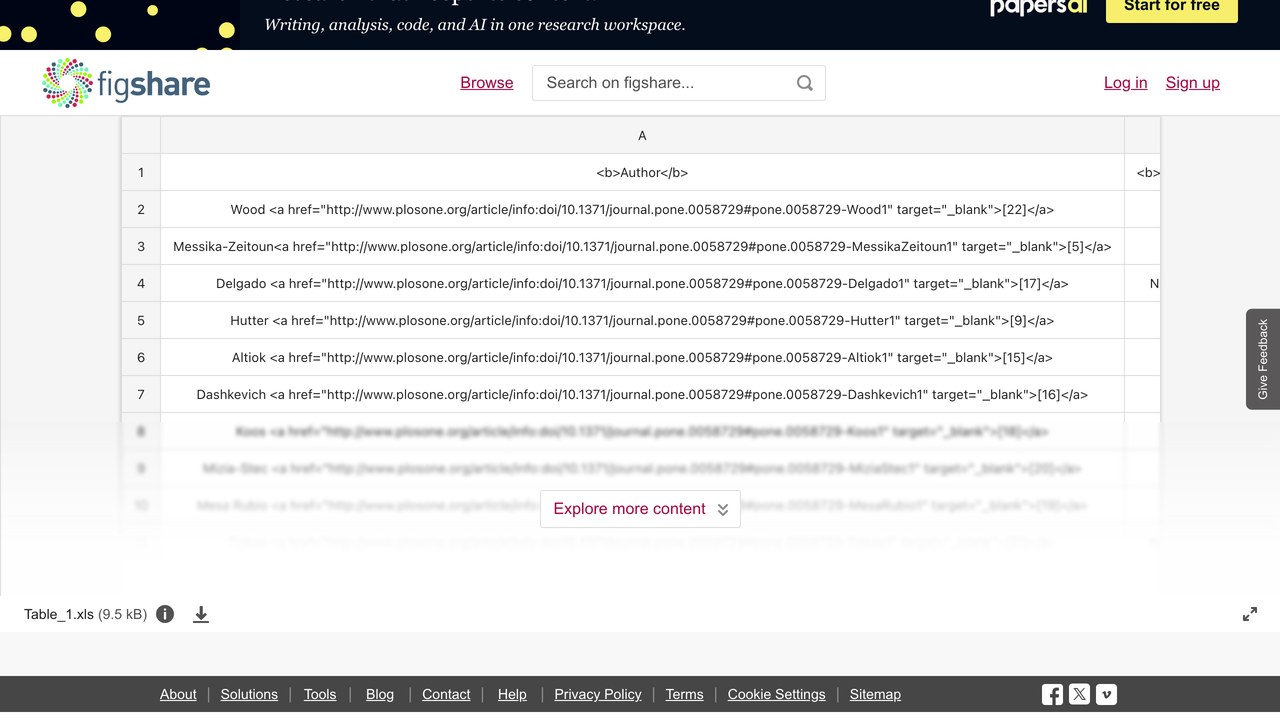Select row 4 header in spreadsheet
The width and height of the screenshot is (1280, 720).
141,283
